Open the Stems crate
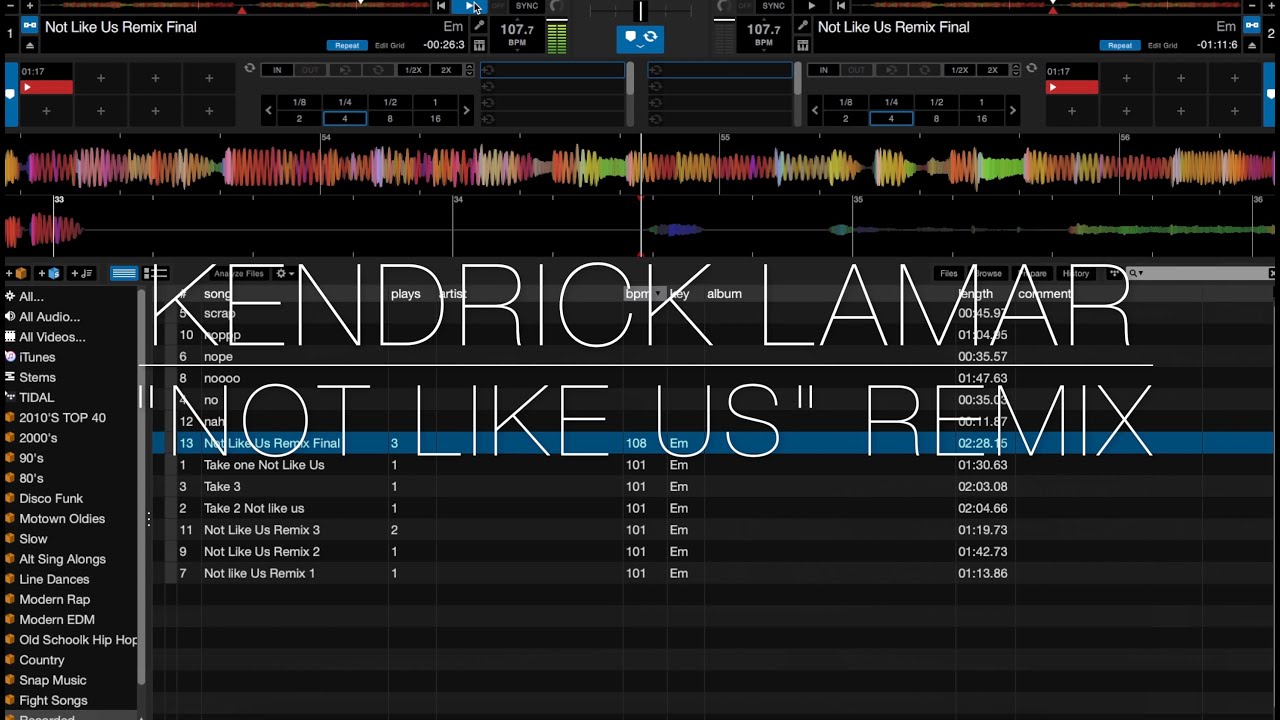The width and height of the screenshot is (1280, 720). pyautogui.click(x=37, y=377)
